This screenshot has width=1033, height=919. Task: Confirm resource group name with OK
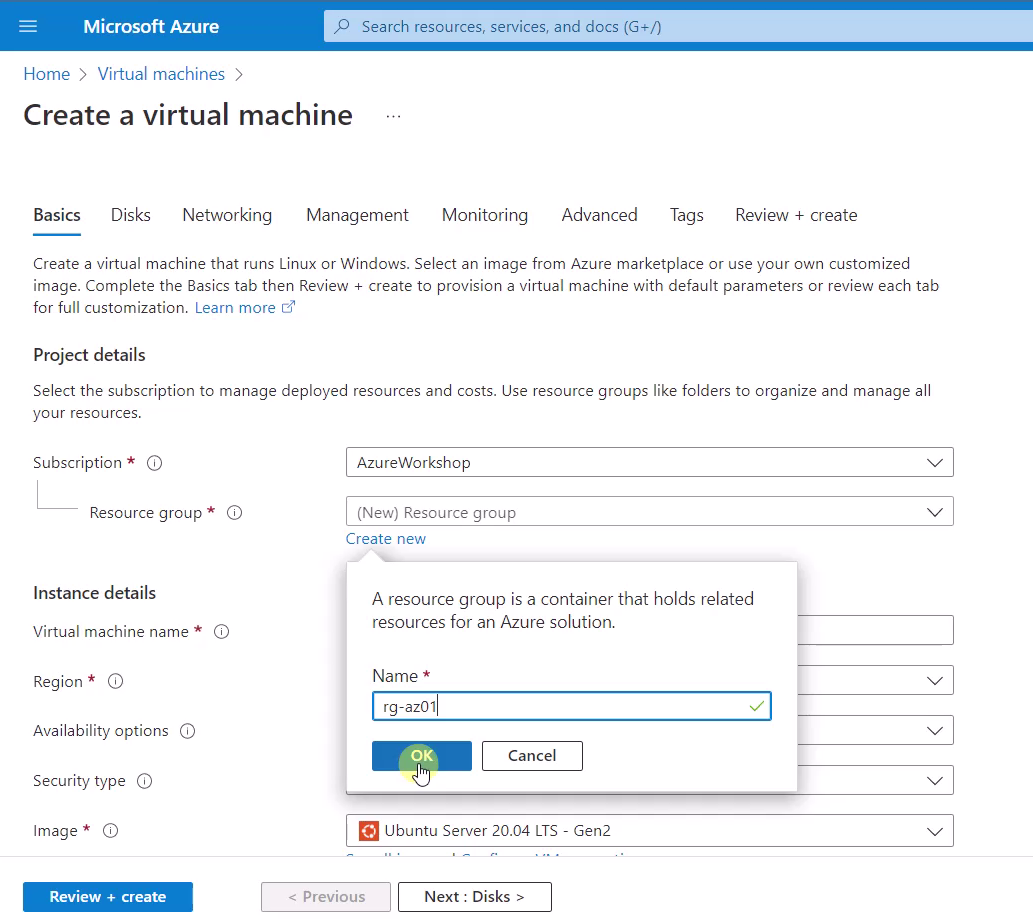(422, 756)
